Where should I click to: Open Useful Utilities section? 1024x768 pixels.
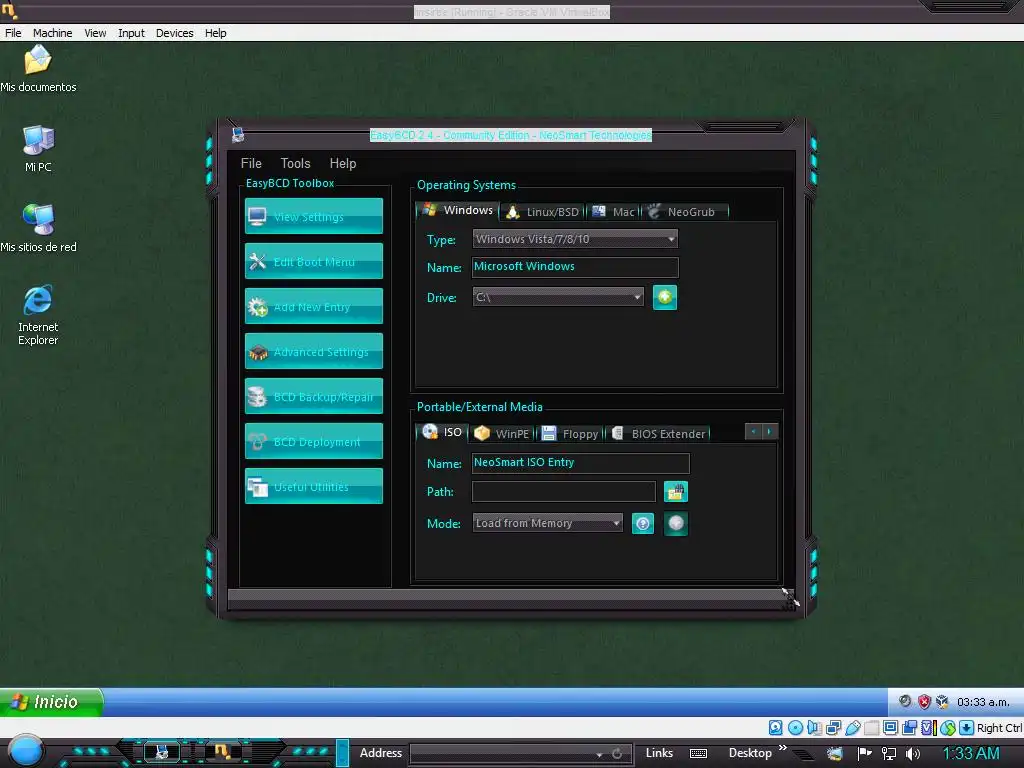pyautogui.click(x=313, y=487)
